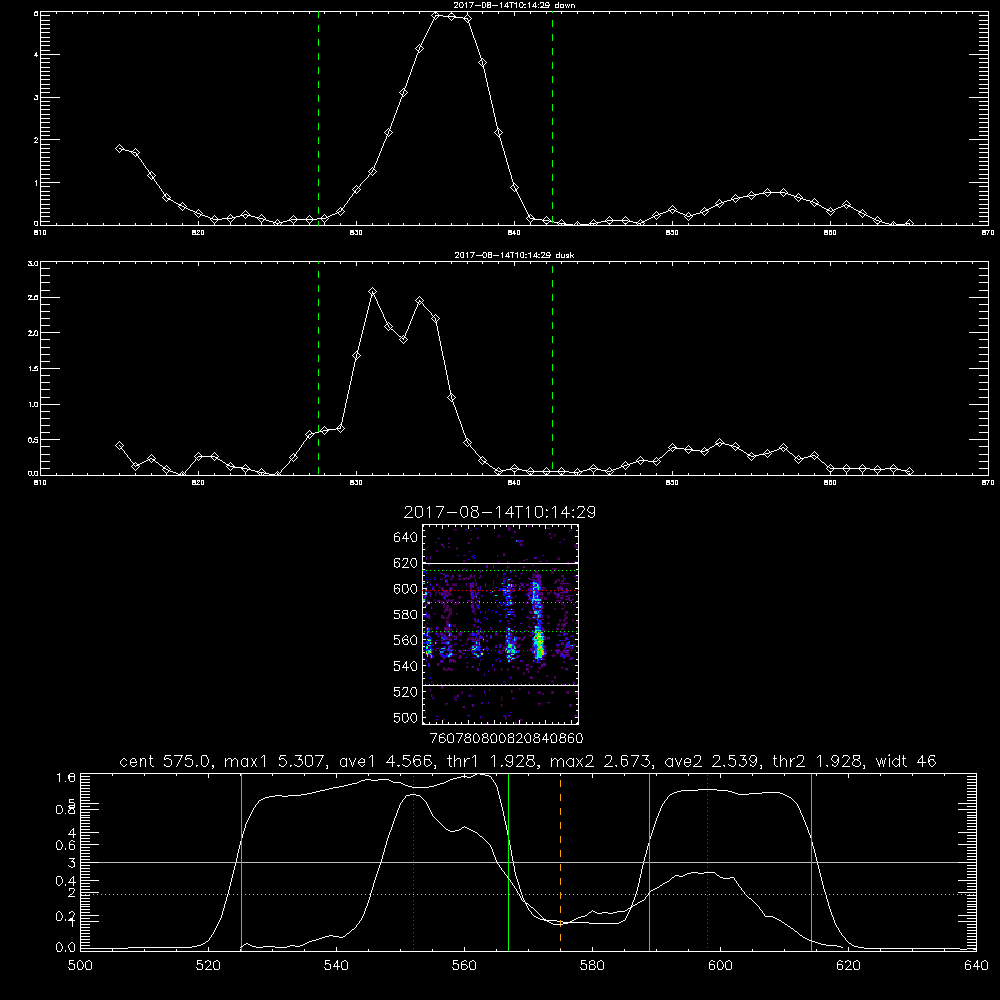Click the large 2017-08-14T10:14:29 heatmap title
This screenshot has width=1000, height=1000.
click(x=500, y=512)
